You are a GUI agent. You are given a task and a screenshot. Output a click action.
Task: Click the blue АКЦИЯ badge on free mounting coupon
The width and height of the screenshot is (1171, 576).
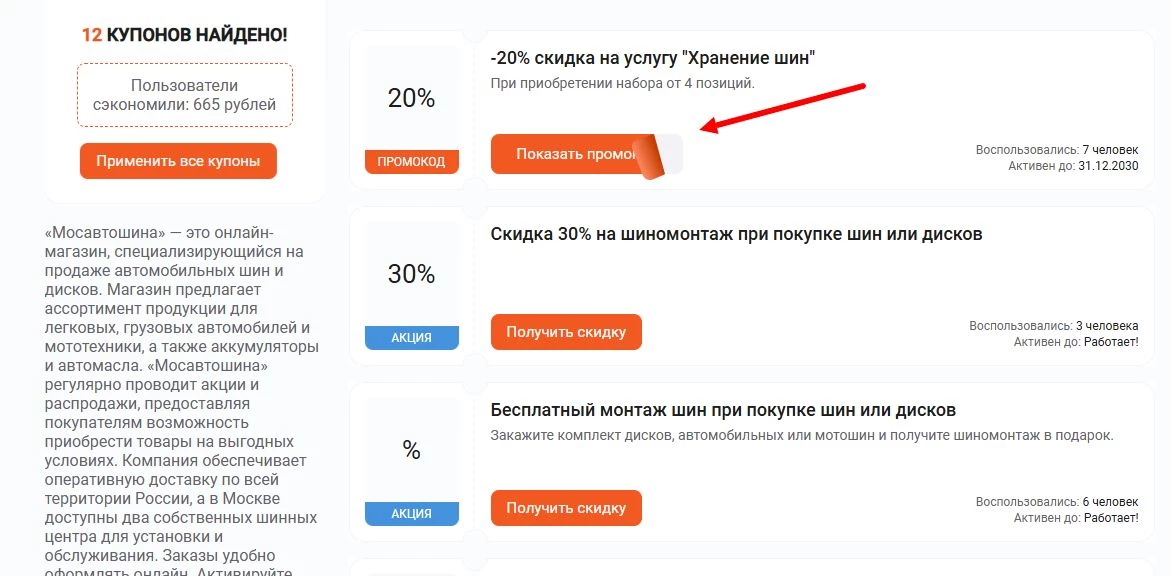click(x=410, y=513)
